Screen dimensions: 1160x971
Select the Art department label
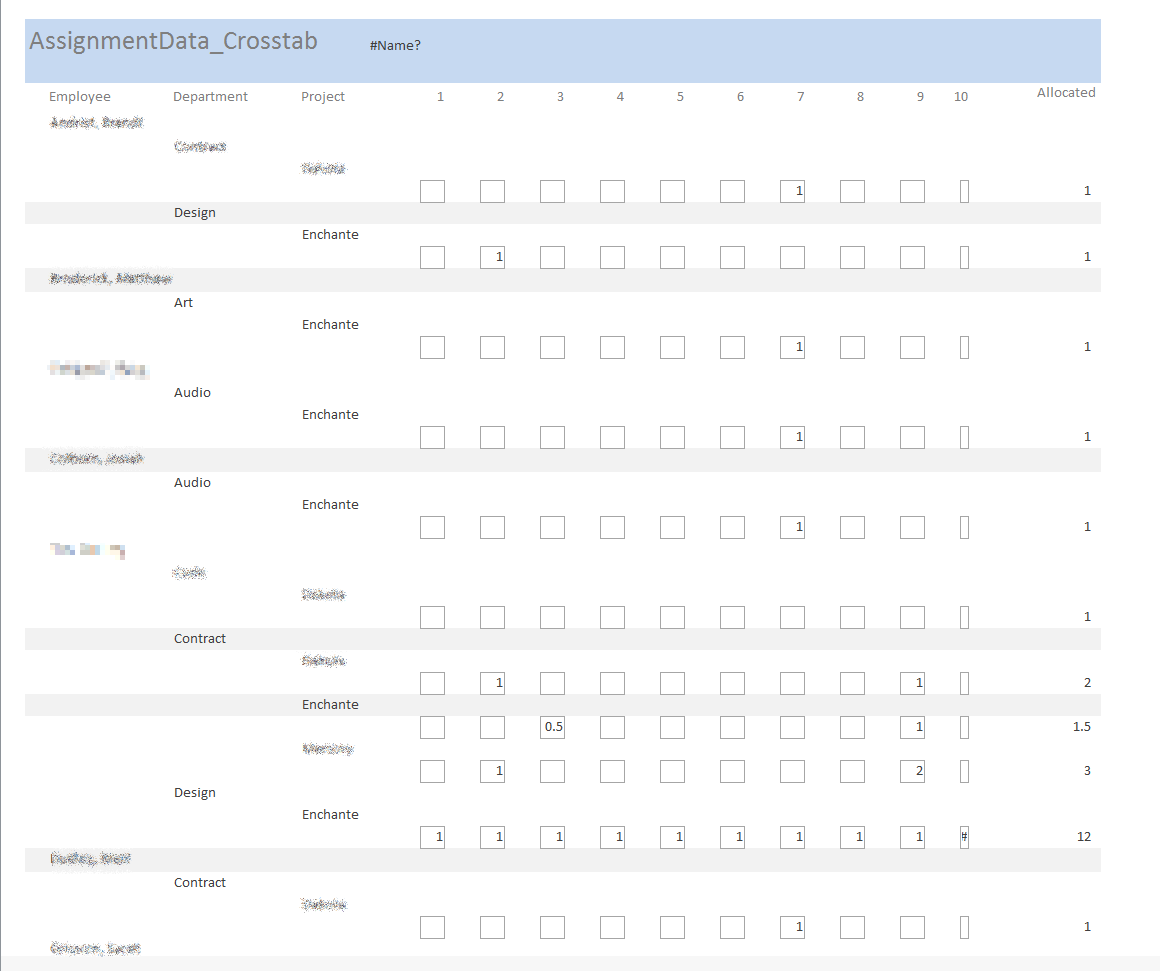[183, 303]
